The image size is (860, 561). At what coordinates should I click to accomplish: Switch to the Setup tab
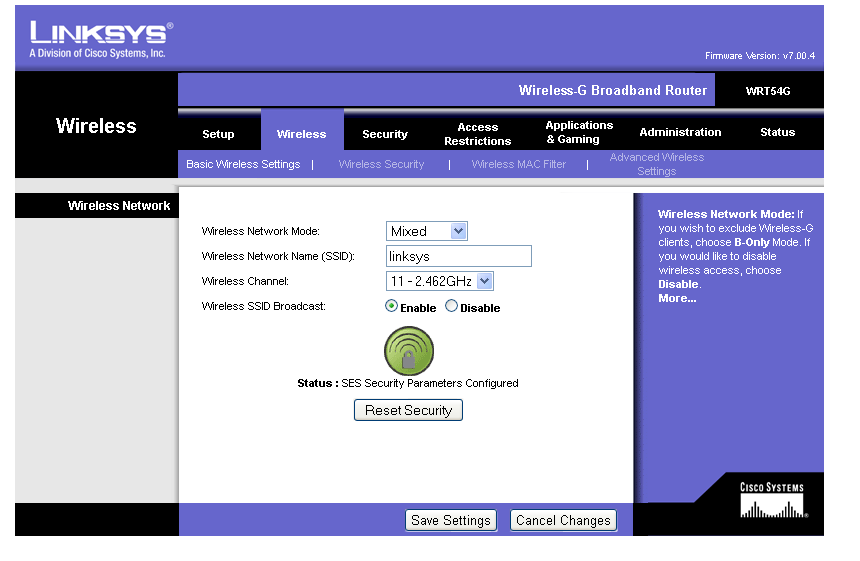coord(218,134)
